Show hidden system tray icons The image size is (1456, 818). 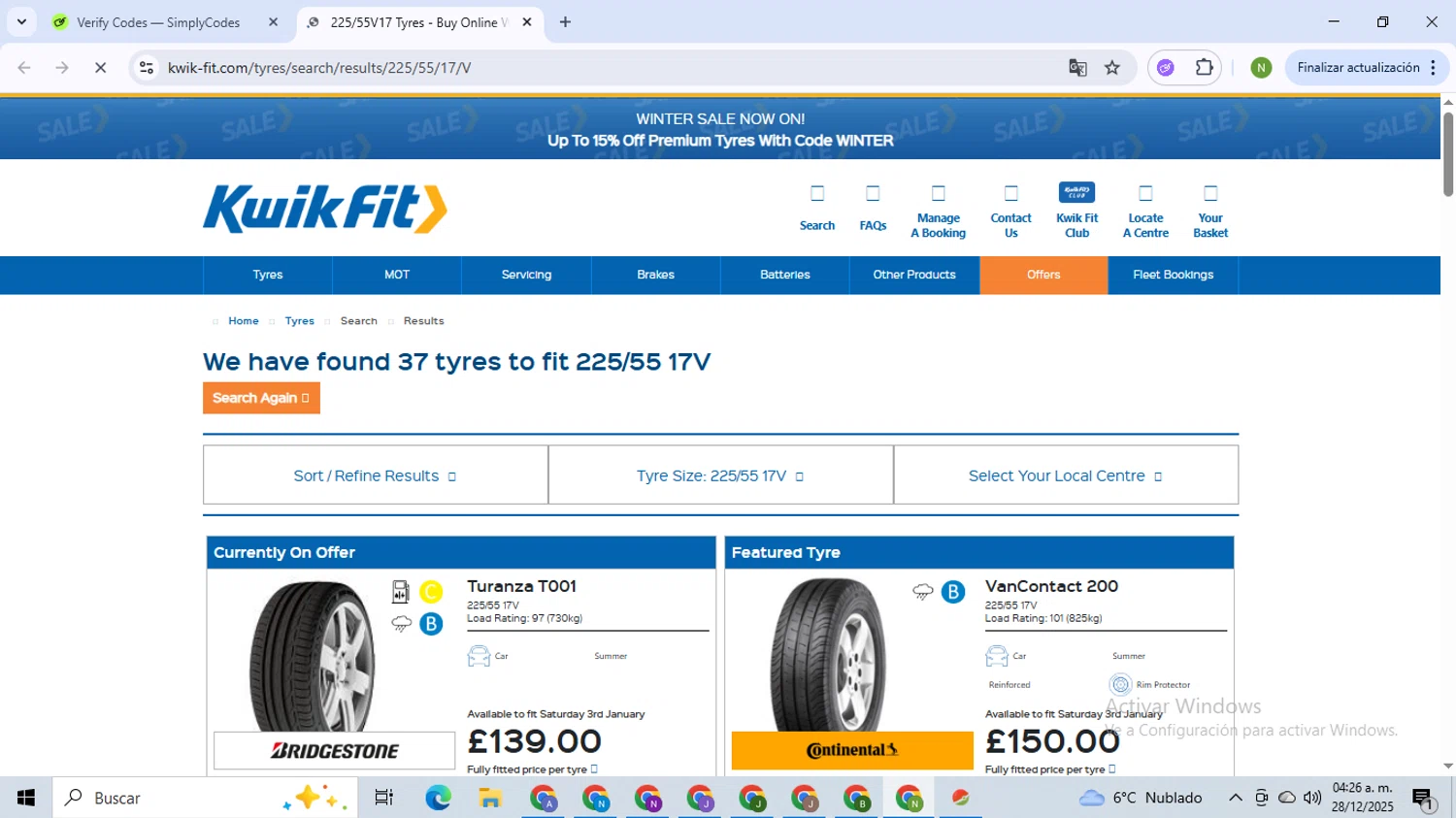(x=1235, y=798)
